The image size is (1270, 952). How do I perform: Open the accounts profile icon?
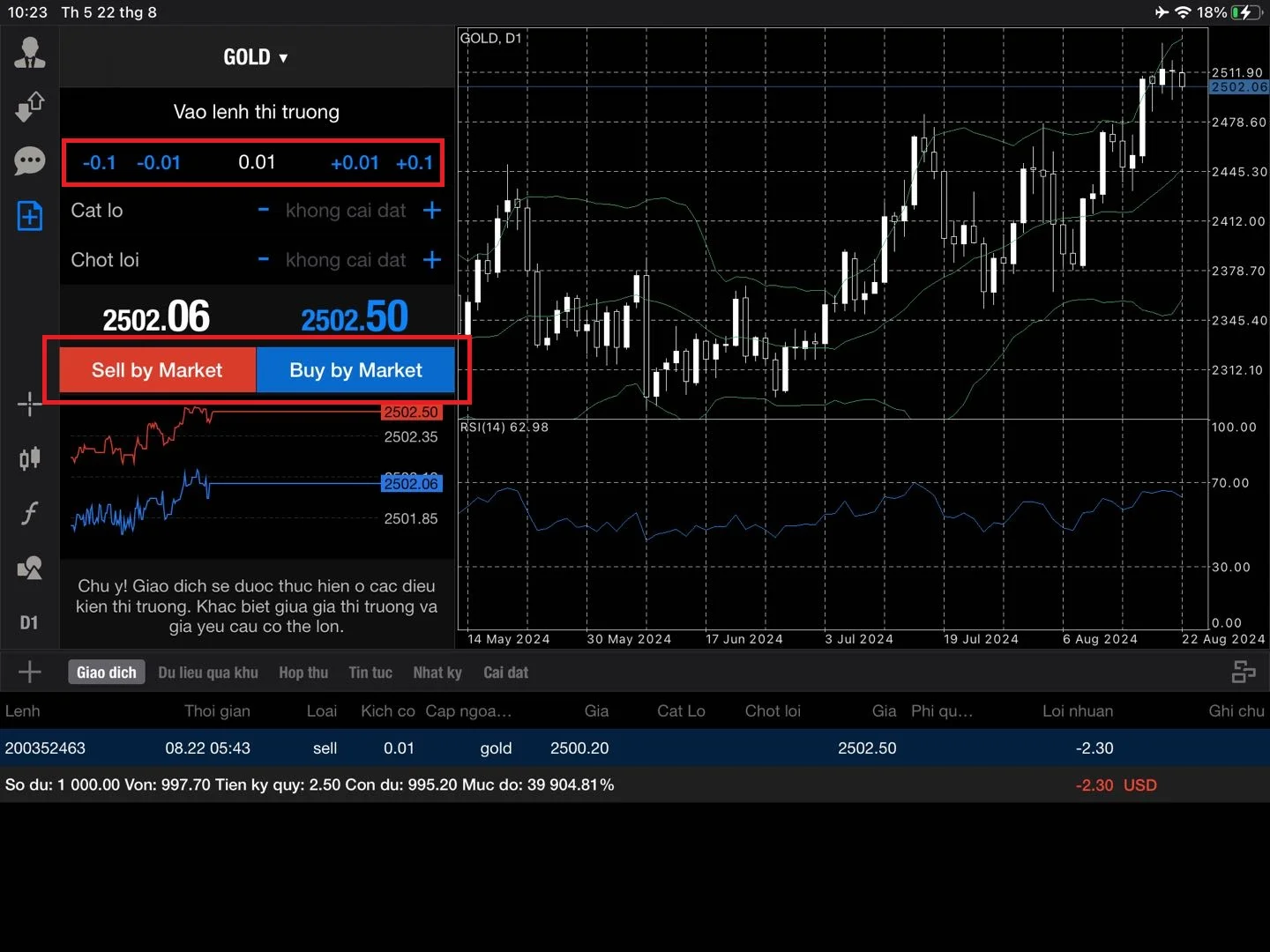(30, 53)
